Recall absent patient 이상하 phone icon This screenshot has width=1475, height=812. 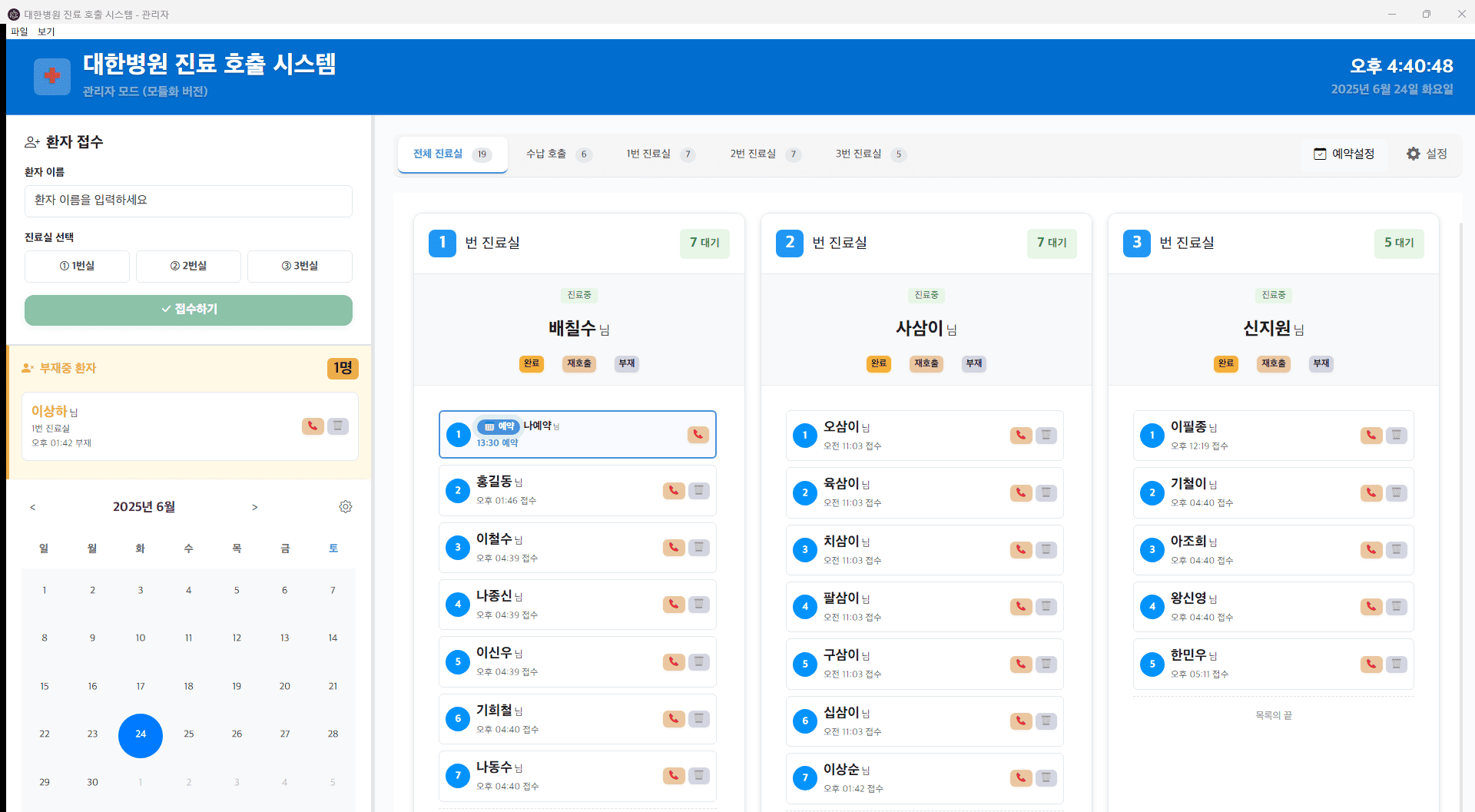click(313, 426)
